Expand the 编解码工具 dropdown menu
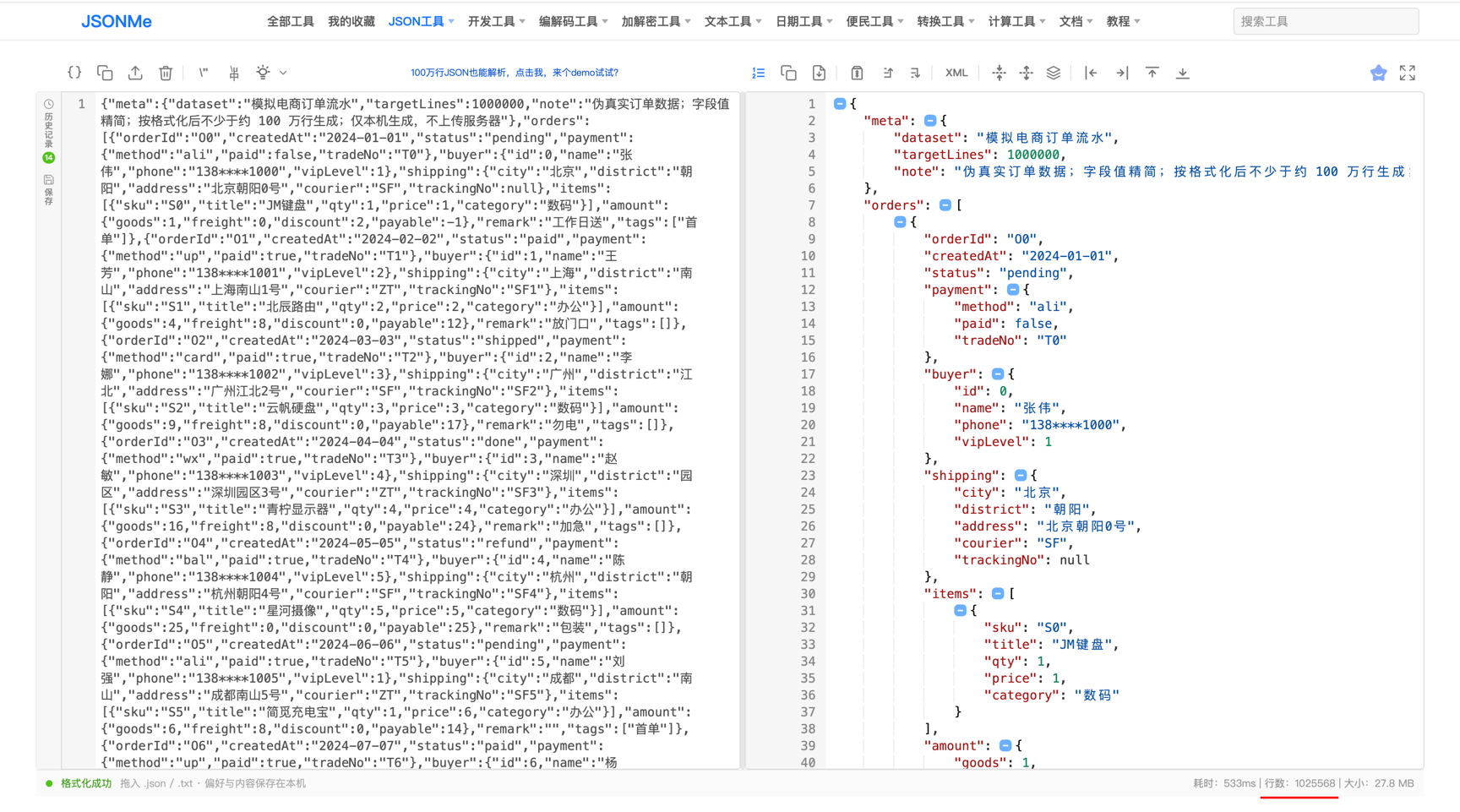Screen dimensions: 1460x812 574,21
